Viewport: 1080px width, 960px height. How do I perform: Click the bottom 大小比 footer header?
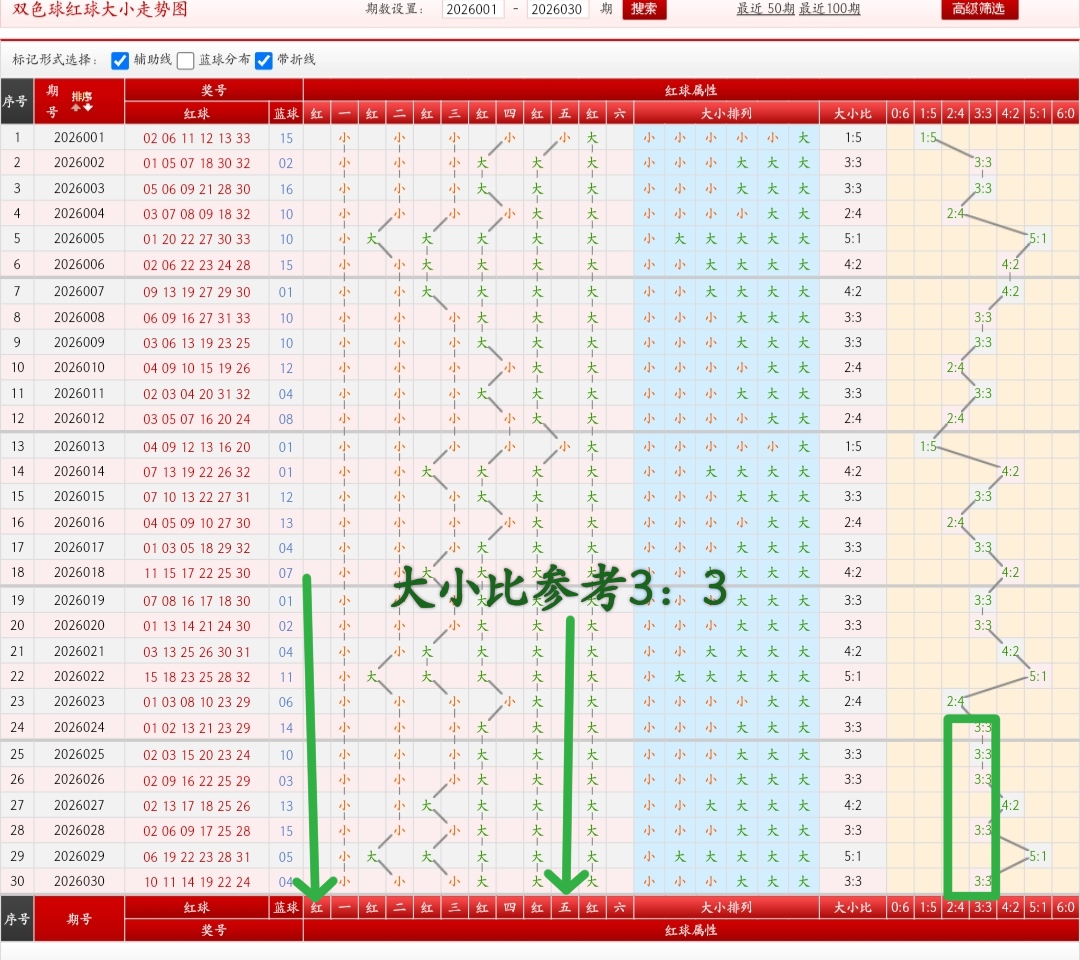(x=853, y=907)
